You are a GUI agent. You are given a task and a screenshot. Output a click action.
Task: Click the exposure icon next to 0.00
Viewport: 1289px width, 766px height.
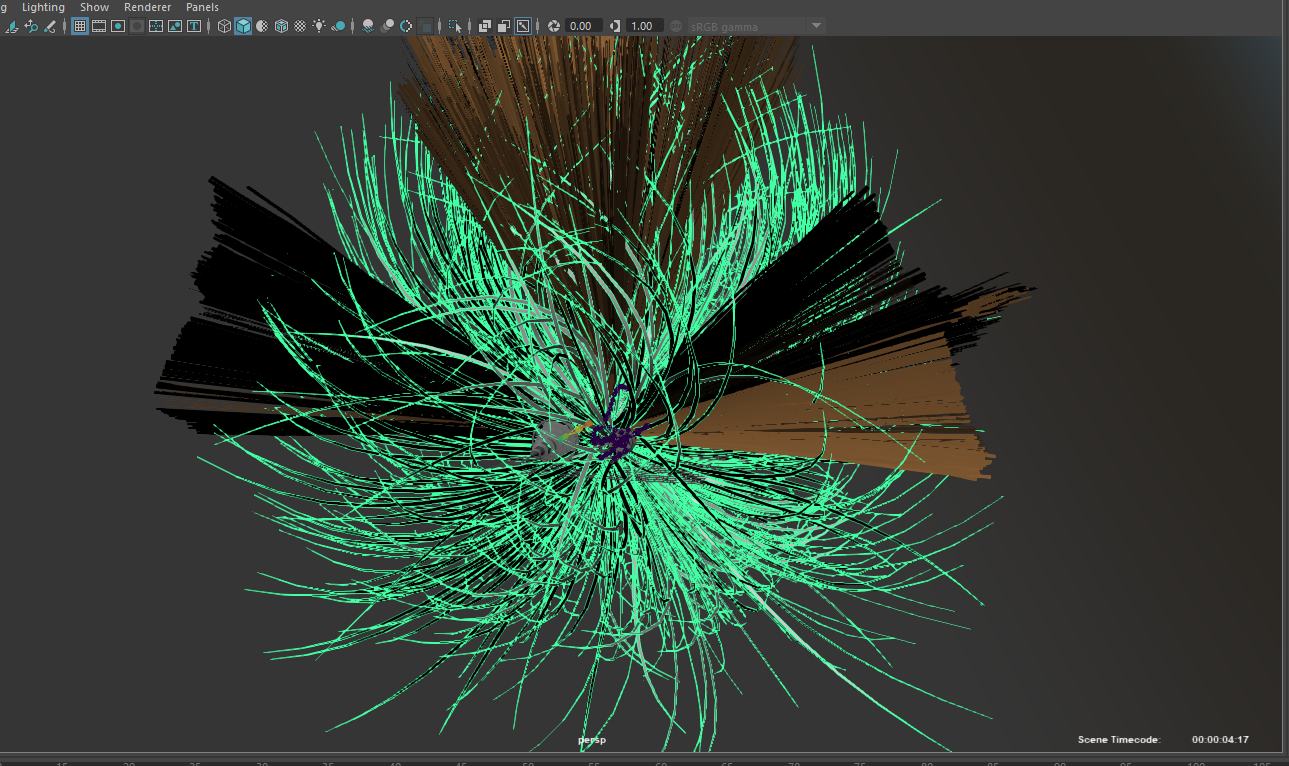pyautogui.click(x=553, y=26)
